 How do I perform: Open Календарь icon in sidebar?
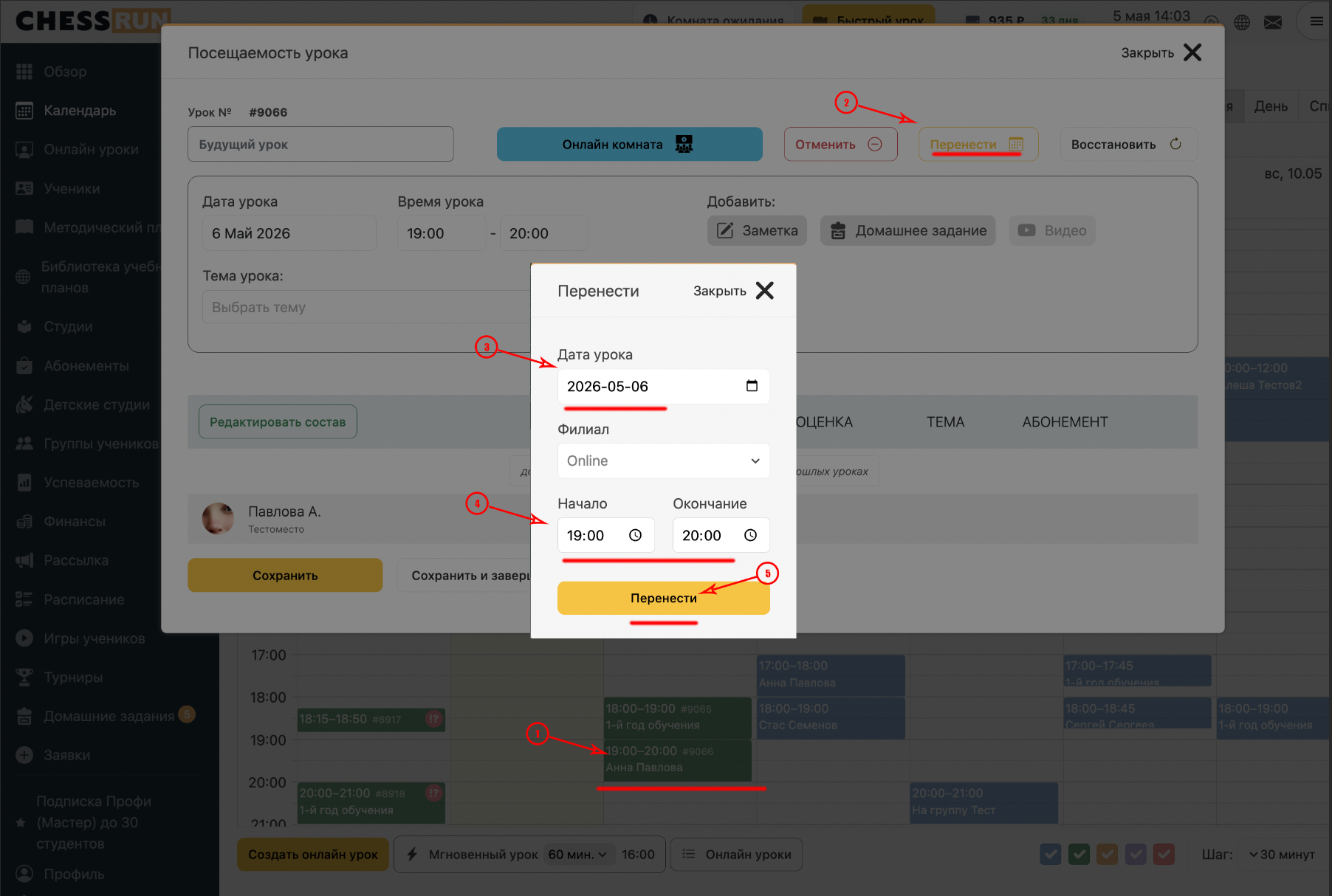24,111
